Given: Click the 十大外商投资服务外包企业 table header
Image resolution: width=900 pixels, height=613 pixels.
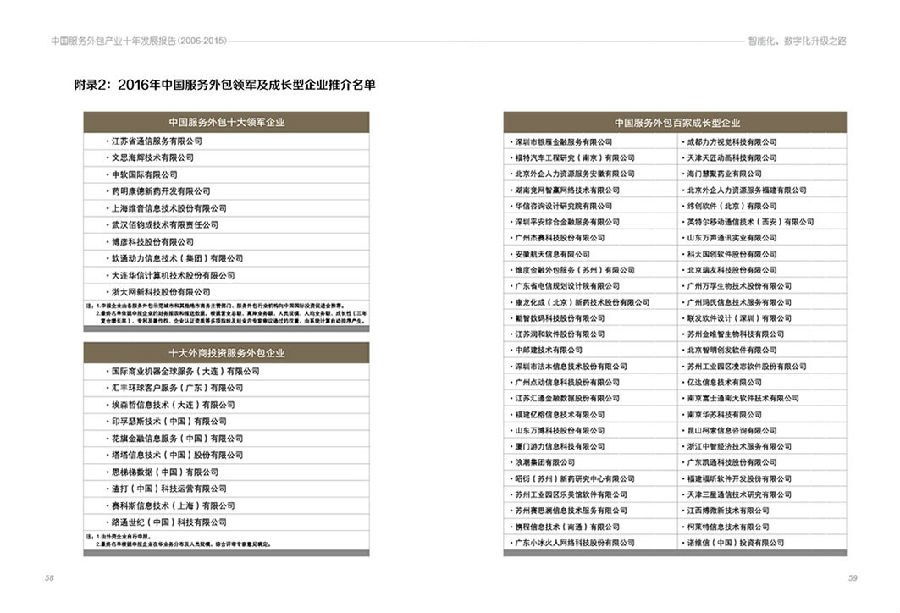Looking at the screenshot, I should click(226, 353).
